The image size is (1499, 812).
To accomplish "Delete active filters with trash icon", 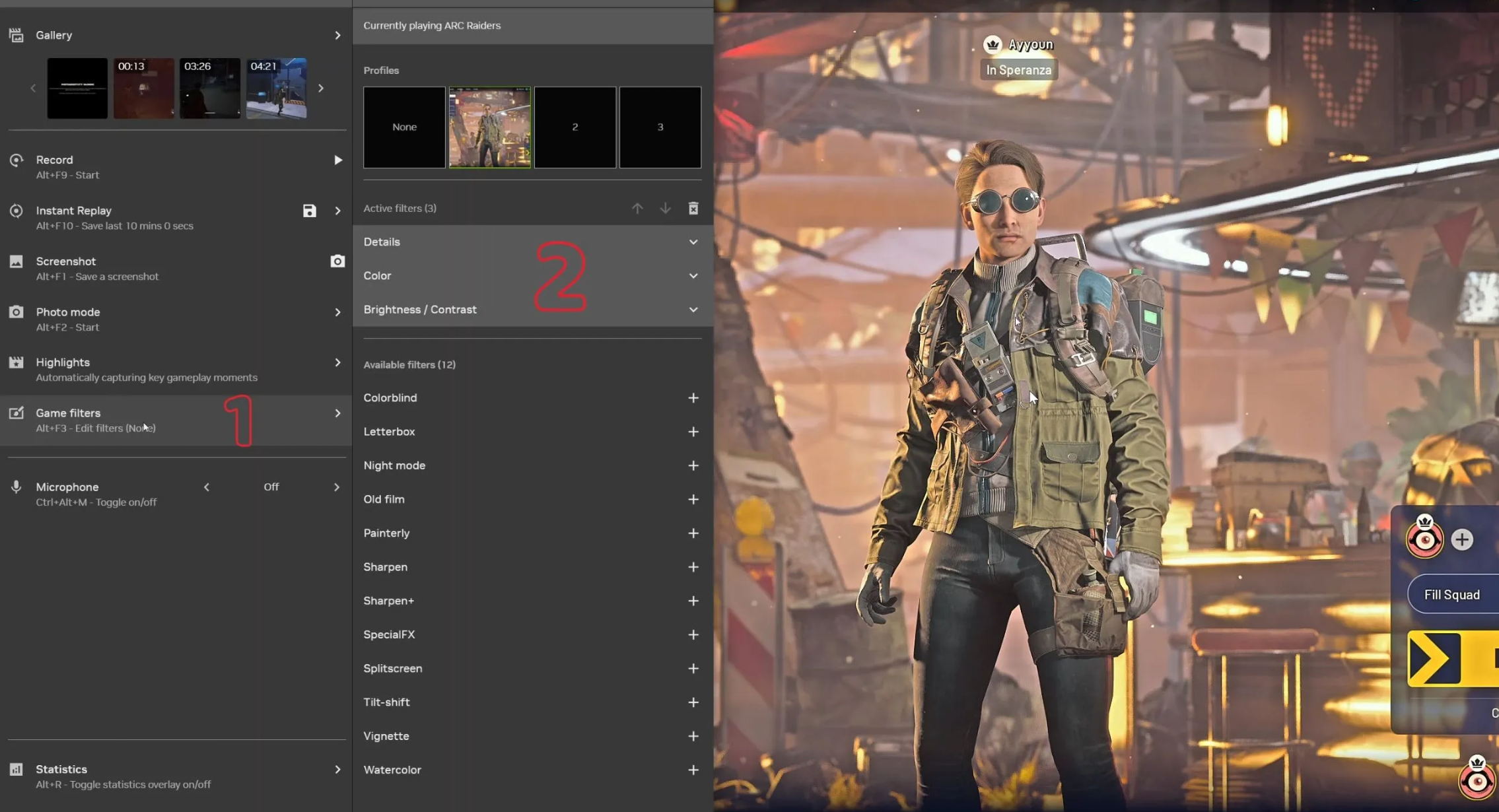I will click(693, 209).
